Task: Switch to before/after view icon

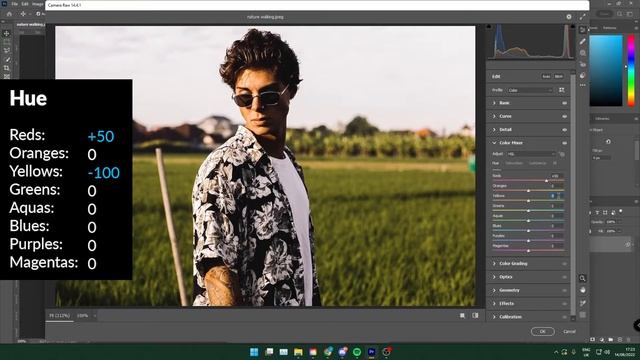Action: pos(475,316)
